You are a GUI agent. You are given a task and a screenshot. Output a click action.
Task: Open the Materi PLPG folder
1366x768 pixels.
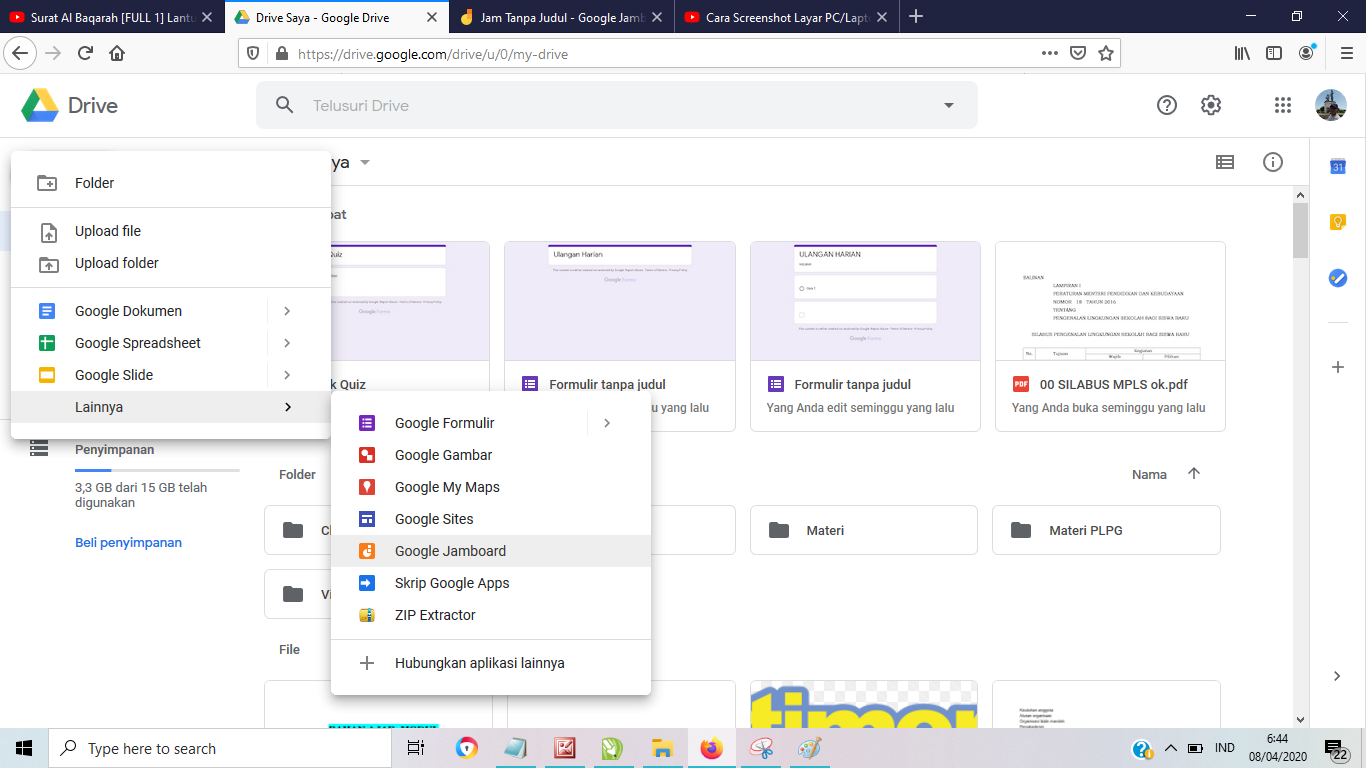(1106, 530)
